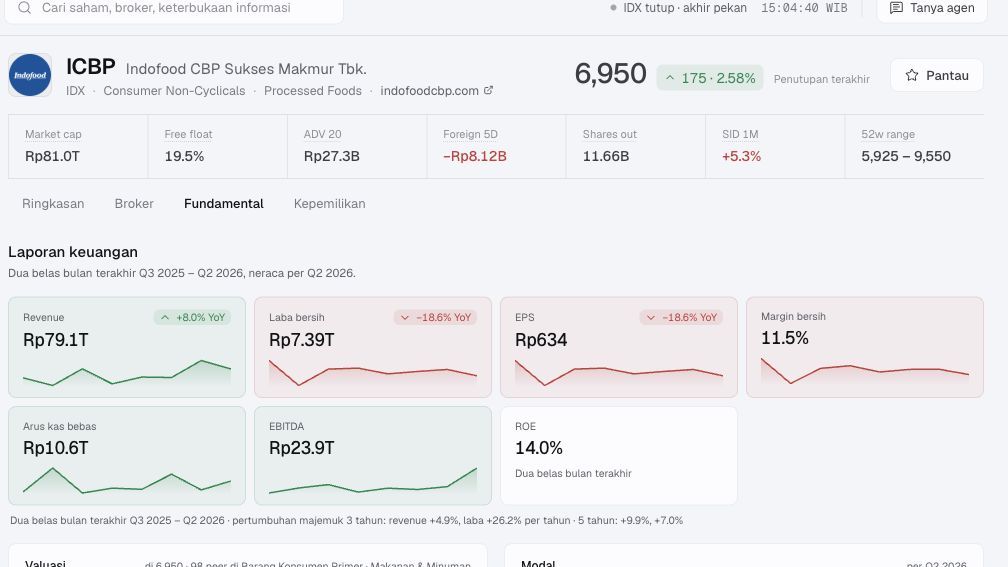Click the −18.6% YoY badge on Laba bersih
The height and width of the screenshot is (567, 1008).
[x=435, y=318]
